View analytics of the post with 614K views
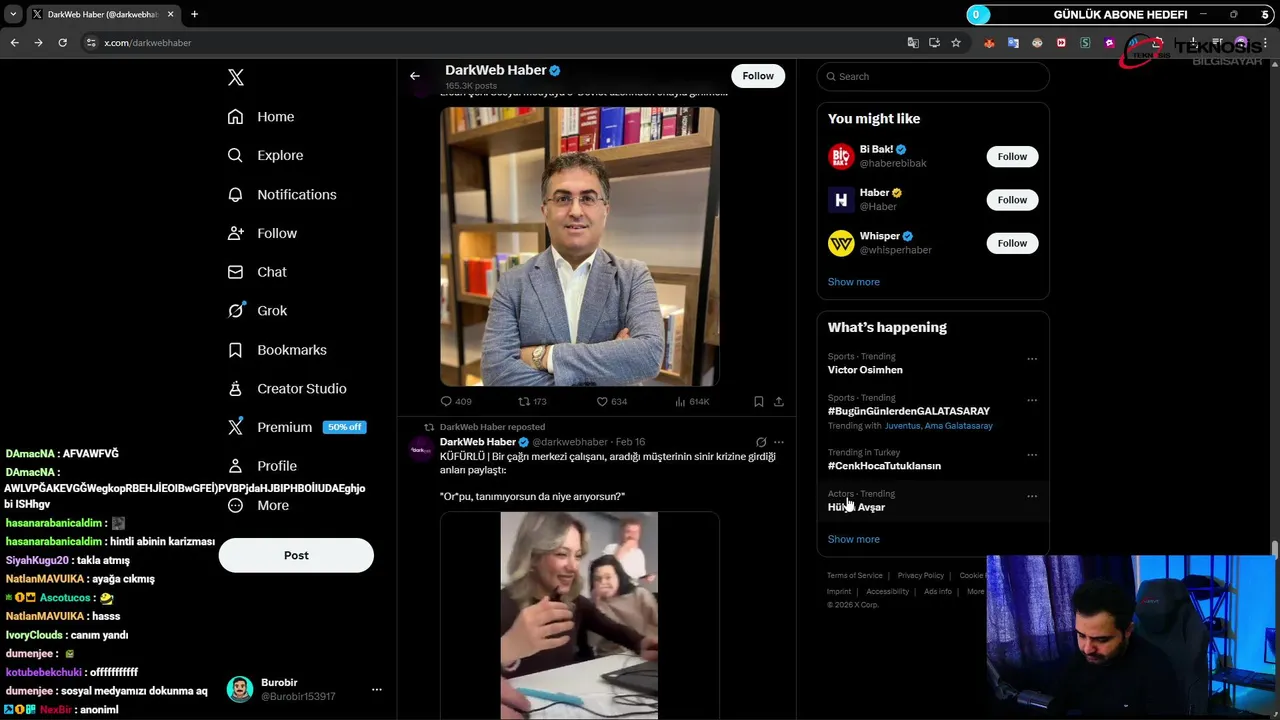Image resolution: width=1280 pixels, height=720 pixels. click(x=692, y=401)
